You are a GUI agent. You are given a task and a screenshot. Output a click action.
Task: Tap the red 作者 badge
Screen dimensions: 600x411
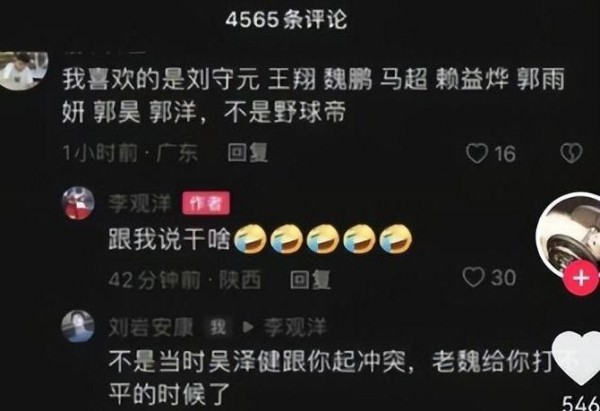206,203
